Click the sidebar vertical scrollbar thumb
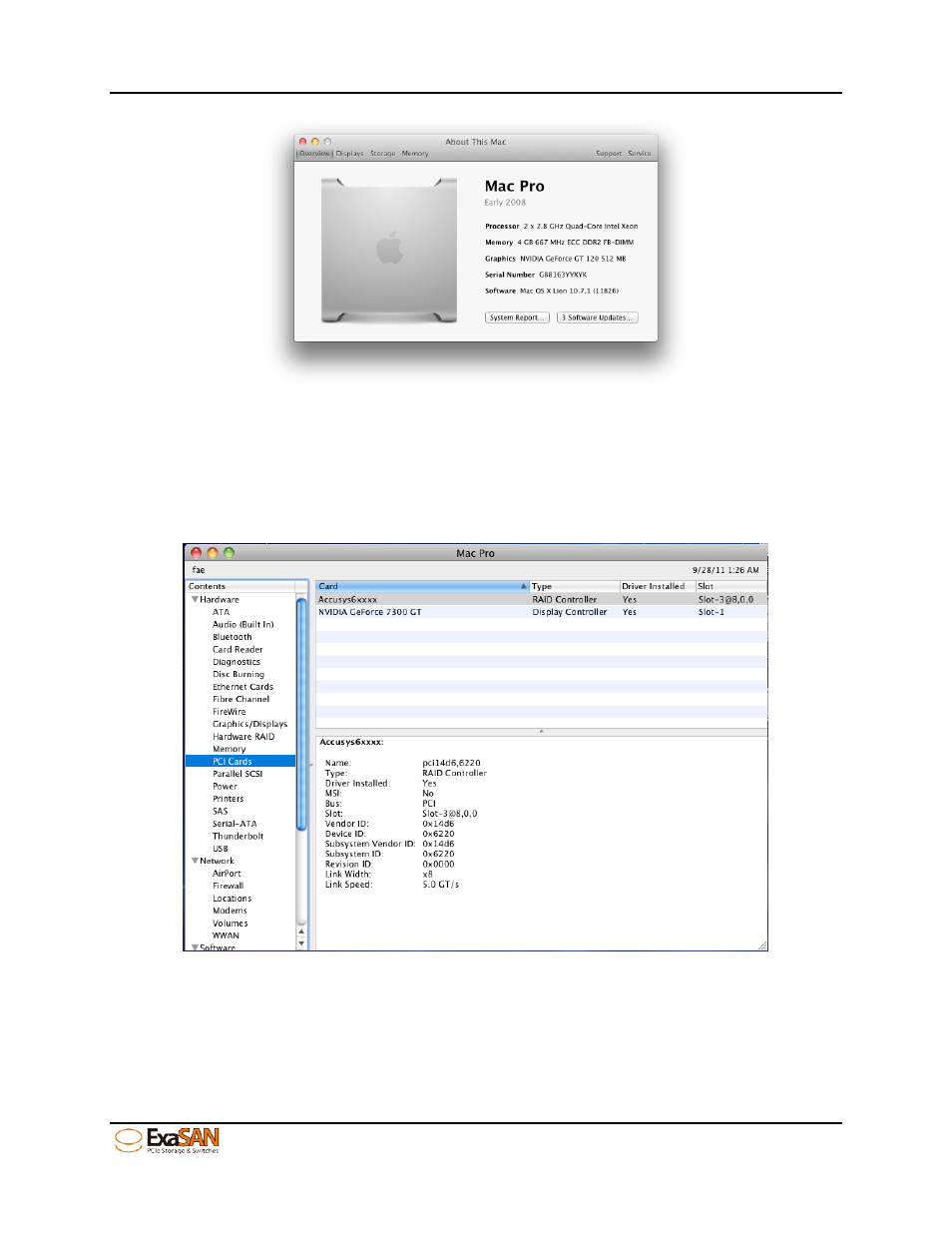952x1233 pixels. coord(301,713)
